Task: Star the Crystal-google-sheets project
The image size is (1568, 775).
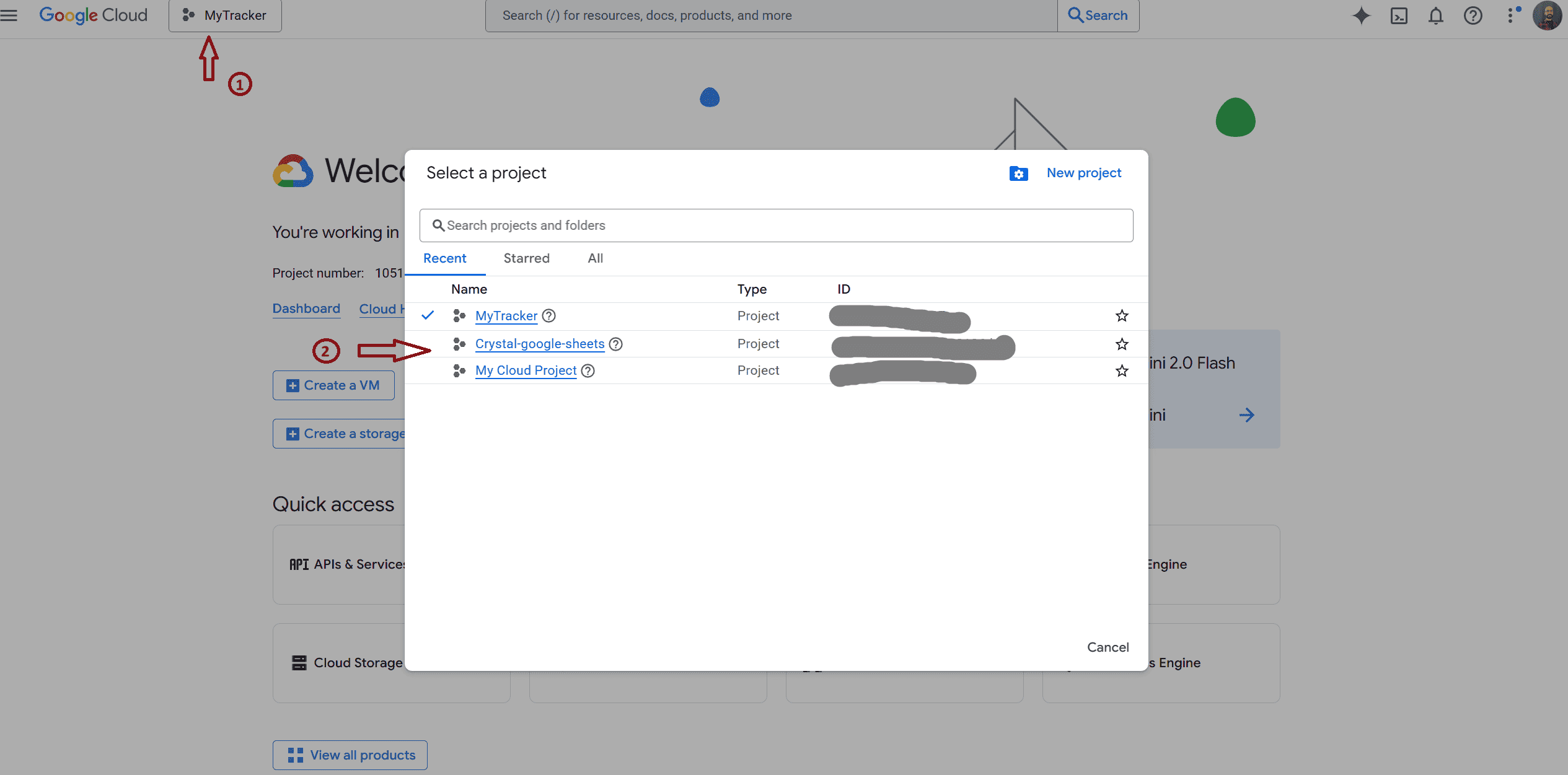Action: tap(1122, 344)
